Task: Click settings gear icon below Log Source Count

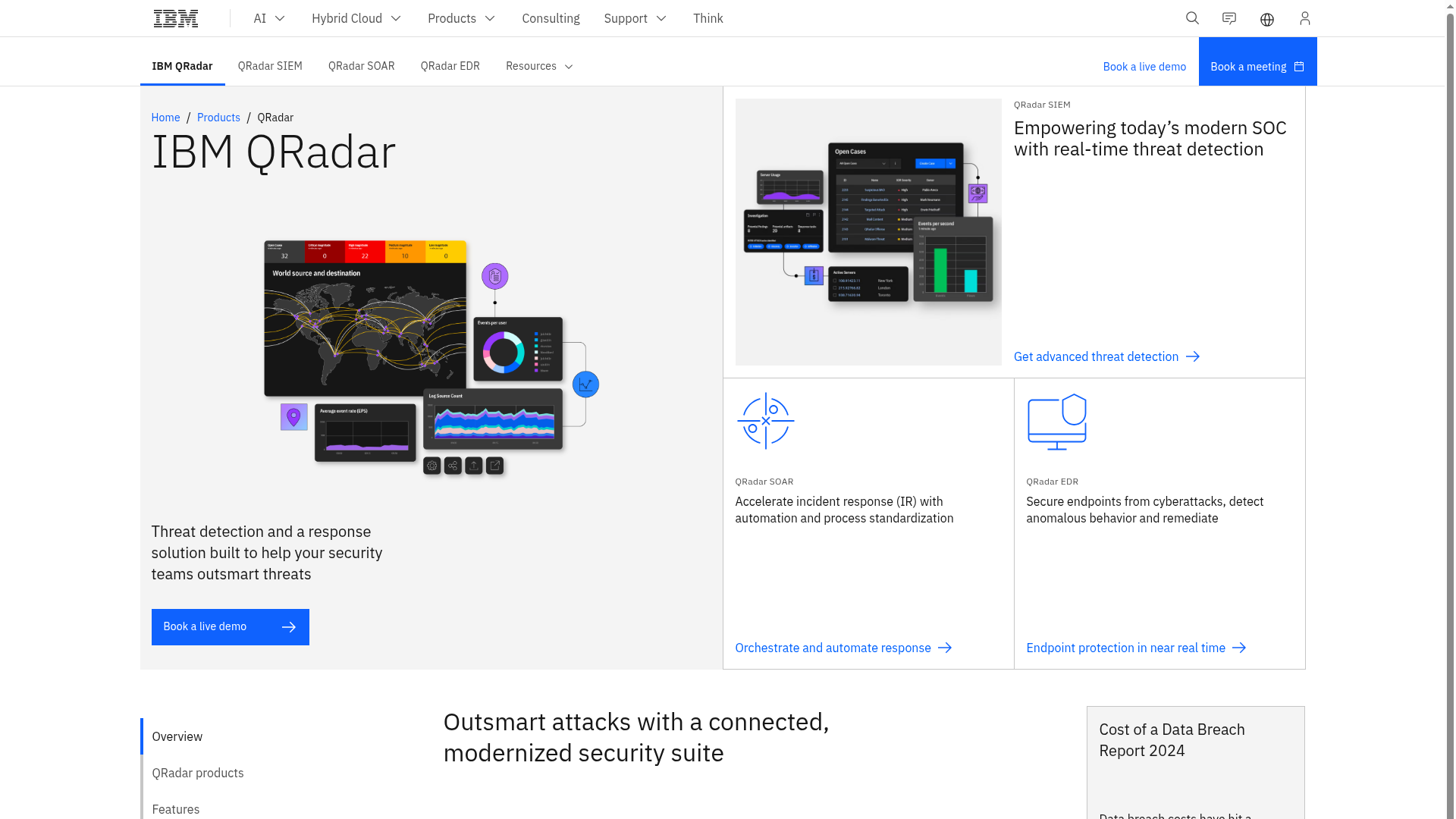Action: click(432, 466)
